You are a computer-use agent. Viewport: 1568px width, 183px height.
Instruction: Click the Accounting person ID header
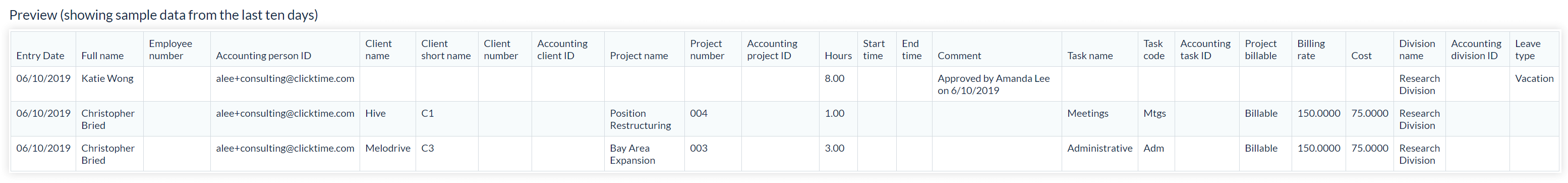click(x=264, y=56)
